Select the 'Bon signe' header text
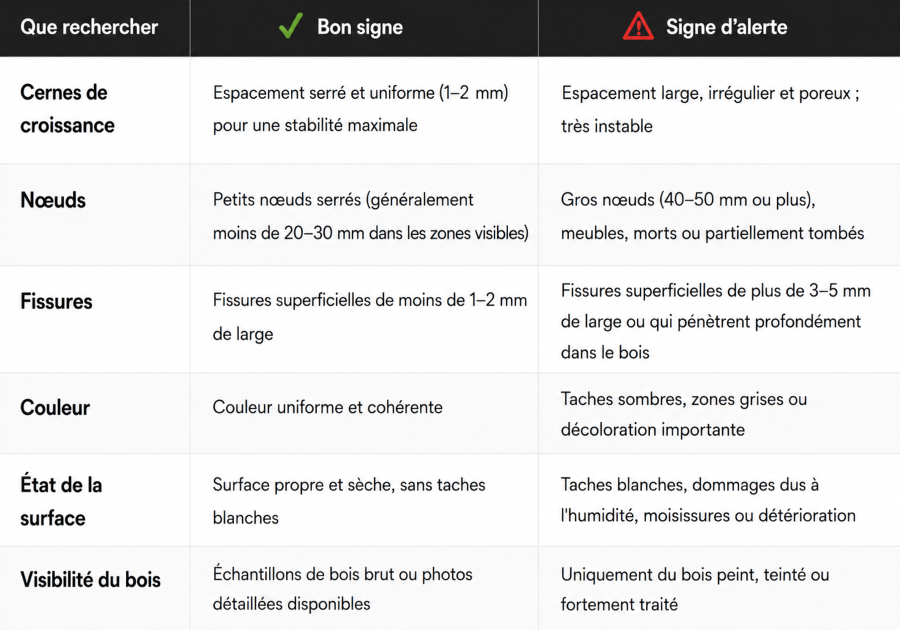900x630 pixels. pyautogui.click(x=360, y=27)
